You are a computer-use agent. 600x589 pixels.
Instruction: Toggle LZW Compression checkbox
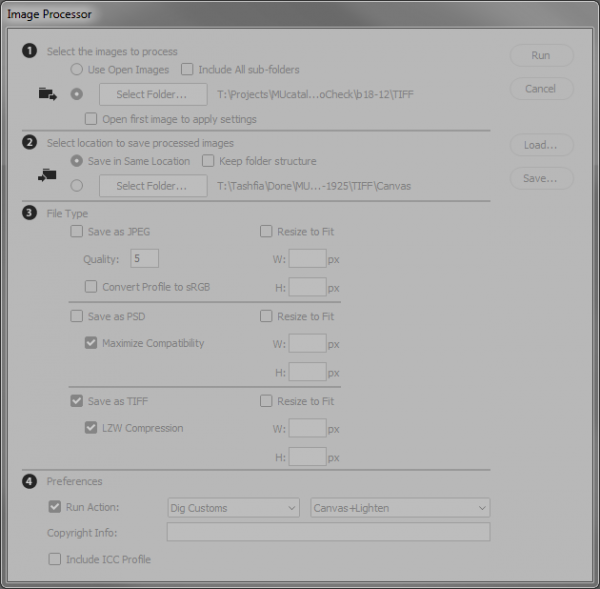coord(92,429)
